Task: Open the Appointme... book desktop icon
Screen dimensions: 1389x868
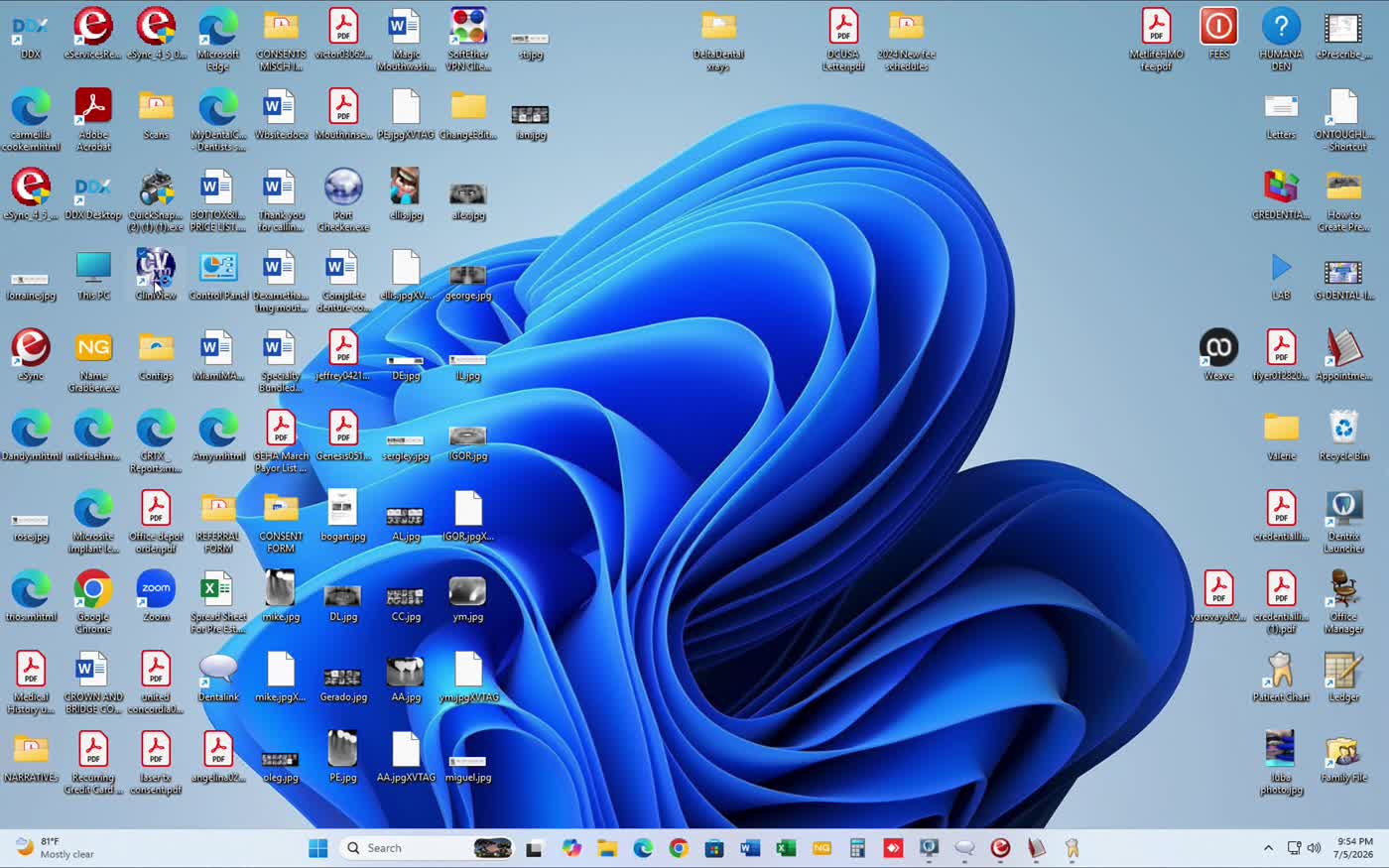Action: tap(1343, 355)
